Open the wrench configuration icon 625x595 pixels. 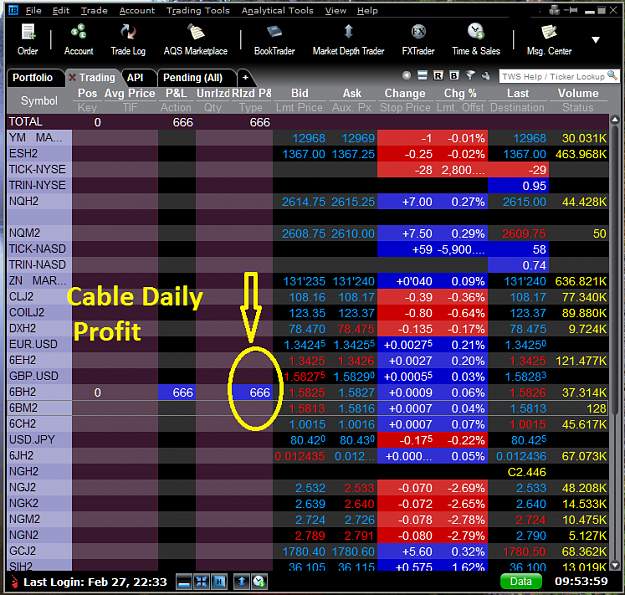coord(485,75)
